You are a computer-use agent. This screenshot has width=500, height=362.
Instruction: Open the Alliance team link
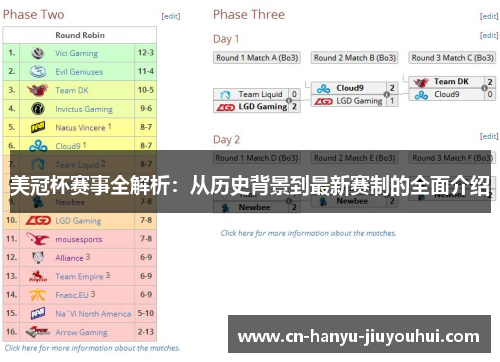click(x=69, y=258)
